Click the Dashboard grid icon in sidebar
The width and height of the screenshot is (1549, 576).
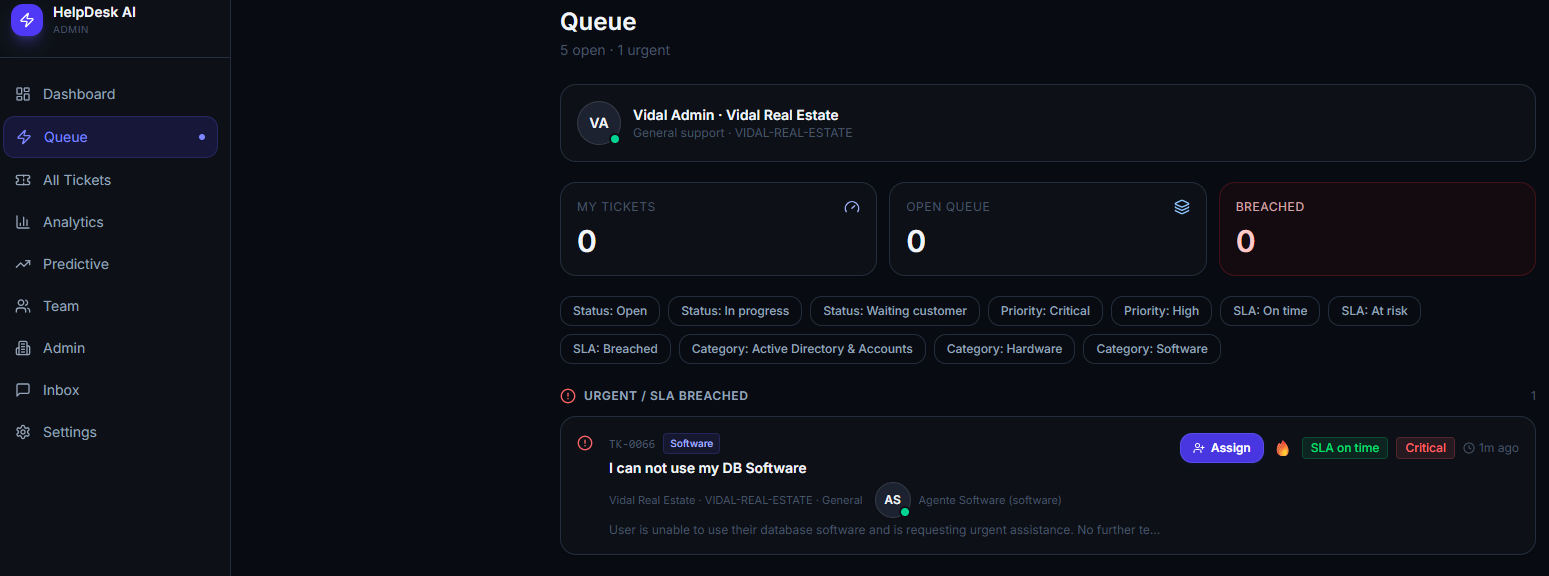point(23,94)
